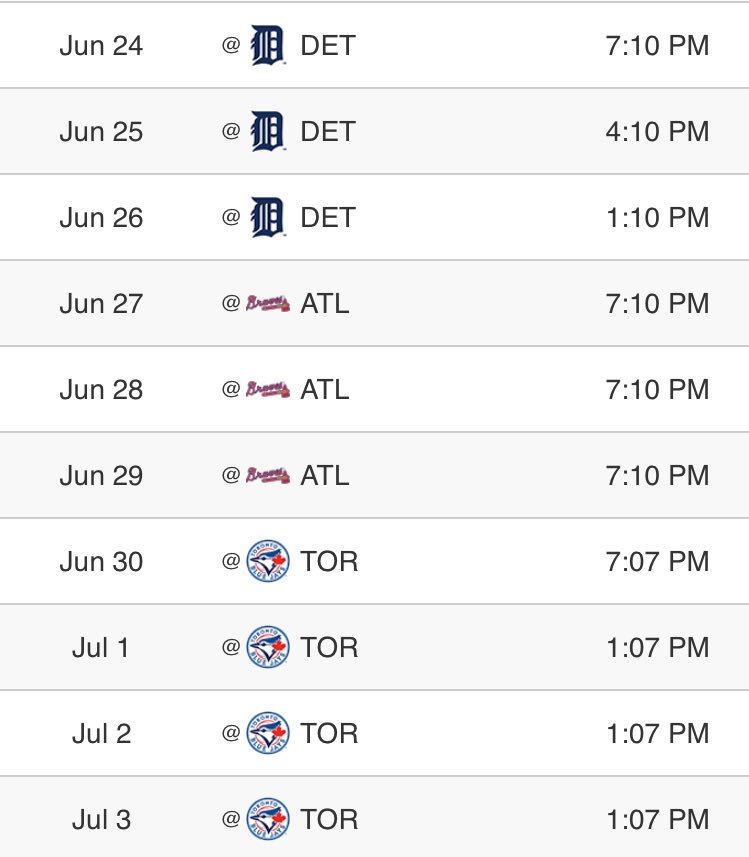Click the Blue Jays logo on Jun 30

click(x=268, y=562)
